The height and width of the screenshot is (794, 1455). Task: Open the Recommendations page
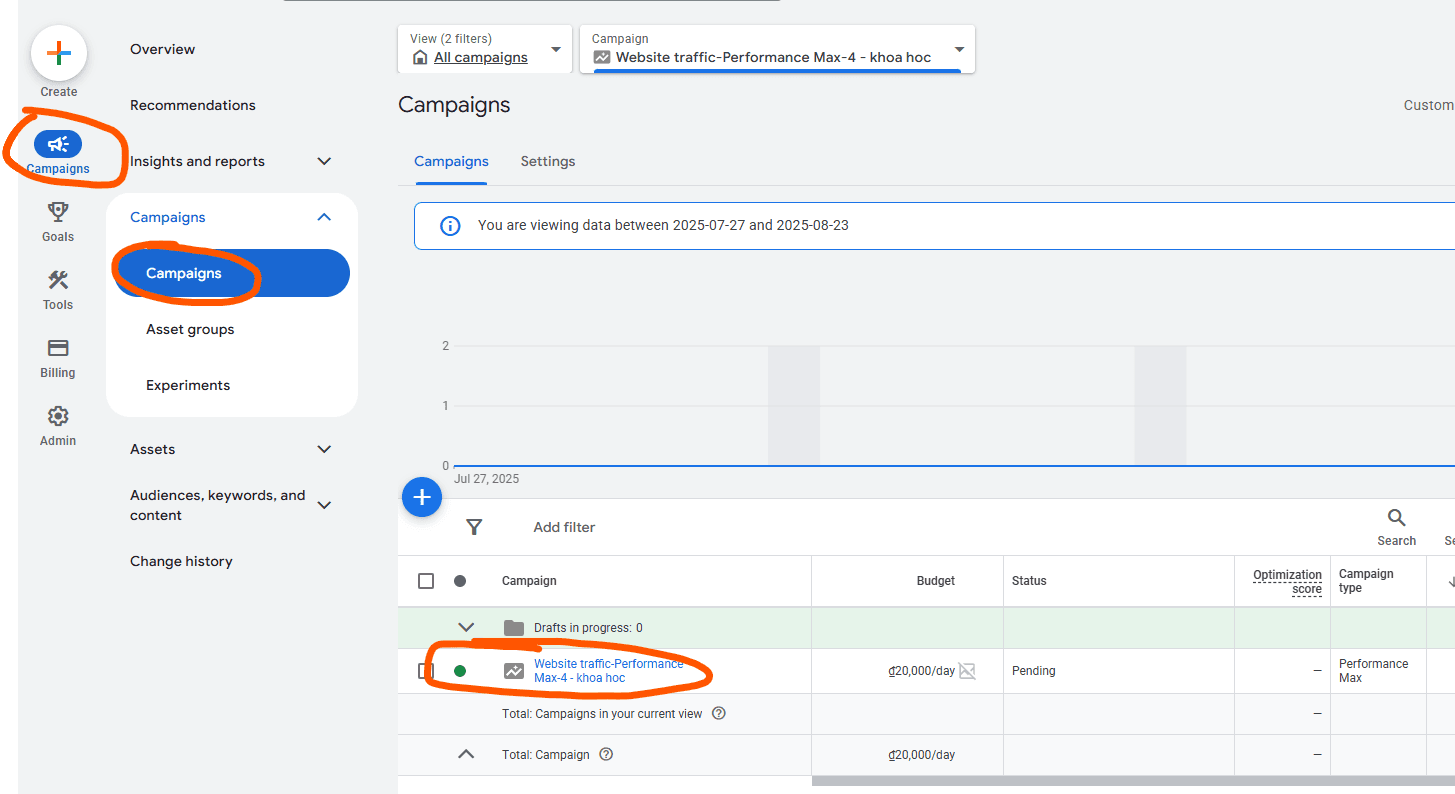193,105
